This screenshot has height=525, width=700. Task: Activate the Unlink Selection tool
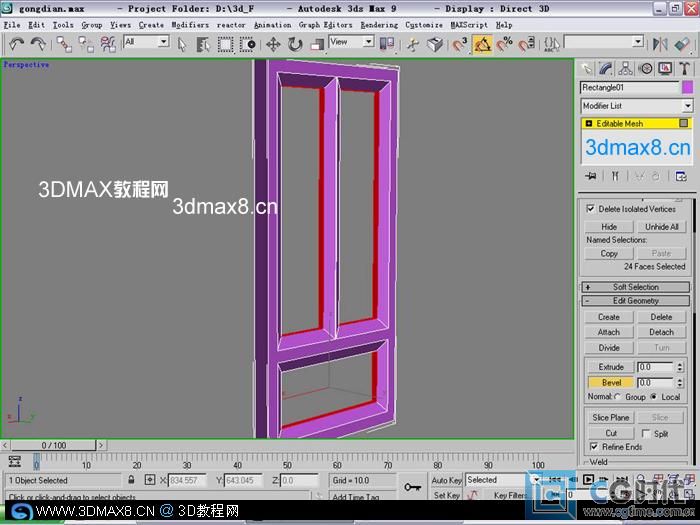(86, 44)
